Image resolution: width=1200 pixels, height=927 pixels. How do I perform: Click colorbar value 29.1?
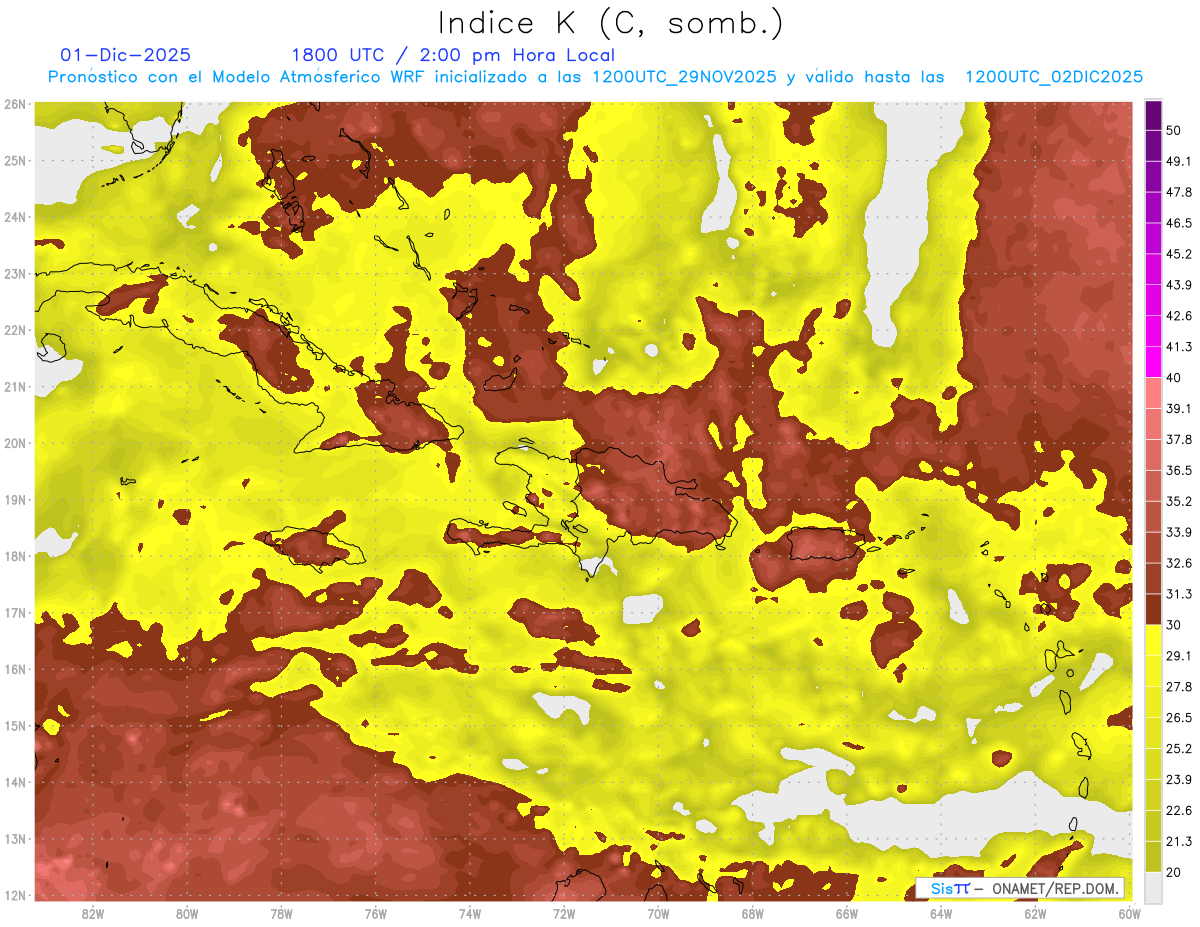pos(1178,656)
